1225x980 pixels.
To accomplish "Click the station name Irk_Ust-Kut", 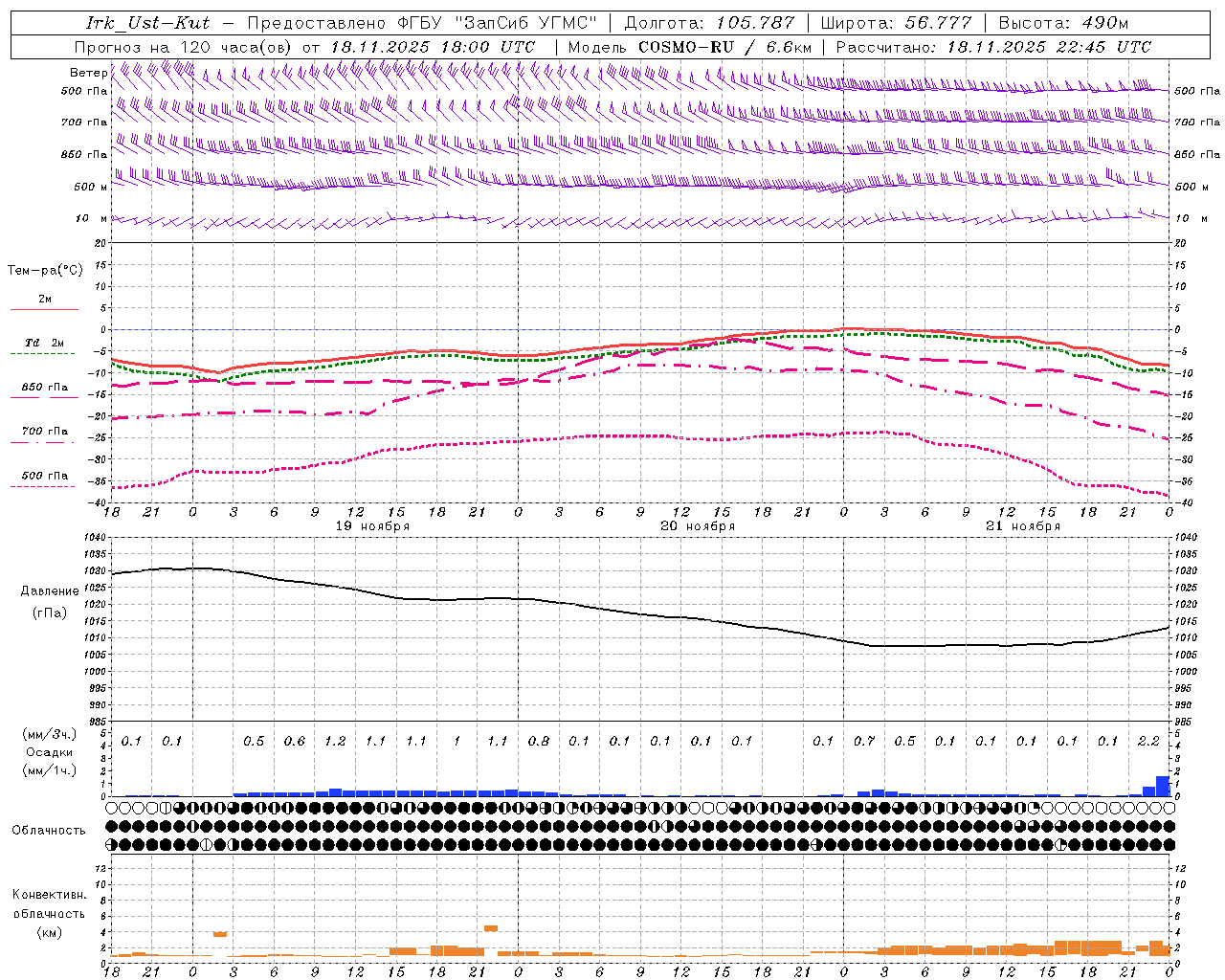I will coord(147,23).
